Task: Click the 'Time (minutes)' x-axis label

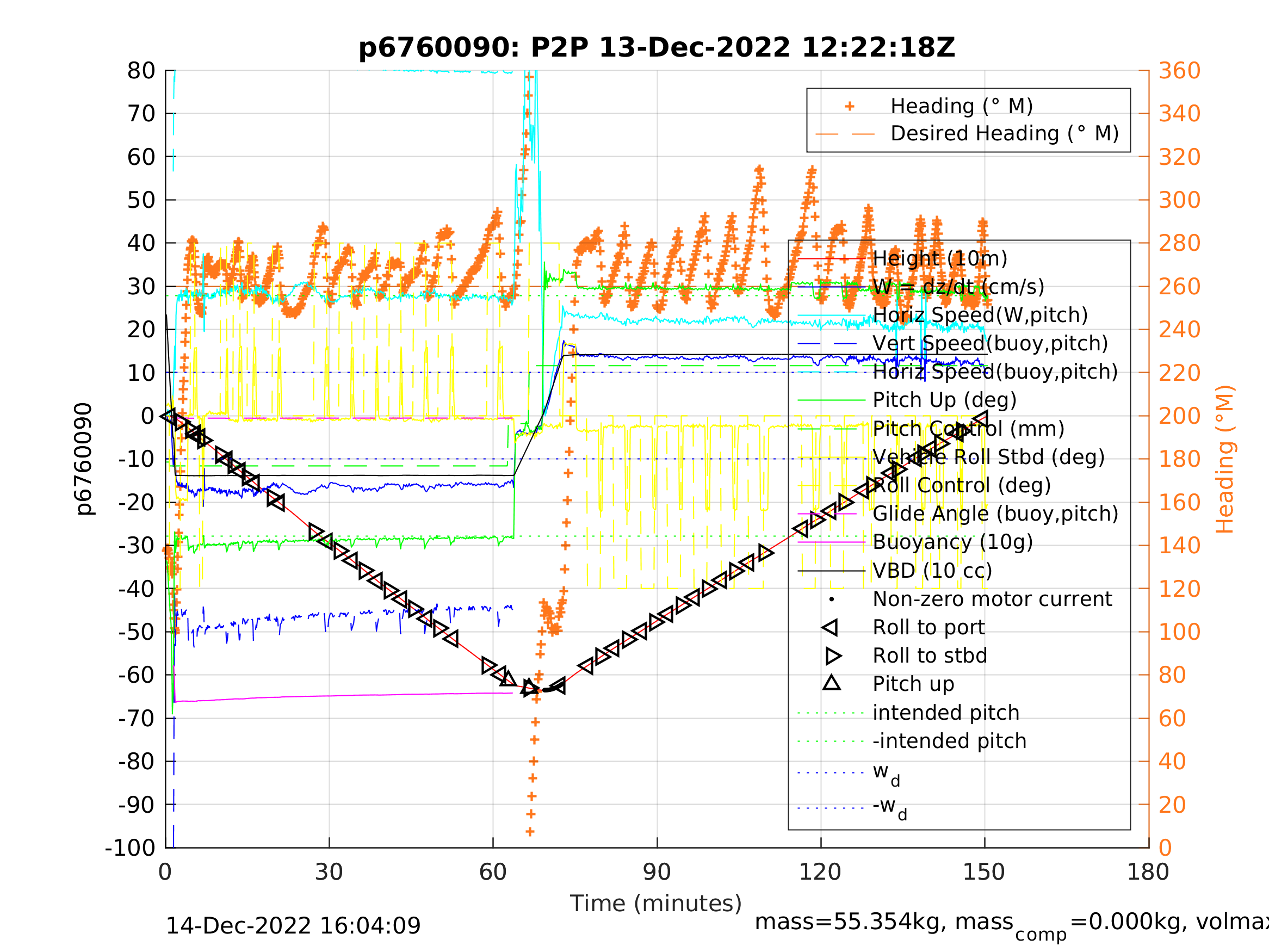Action: (x=656, y=903)
